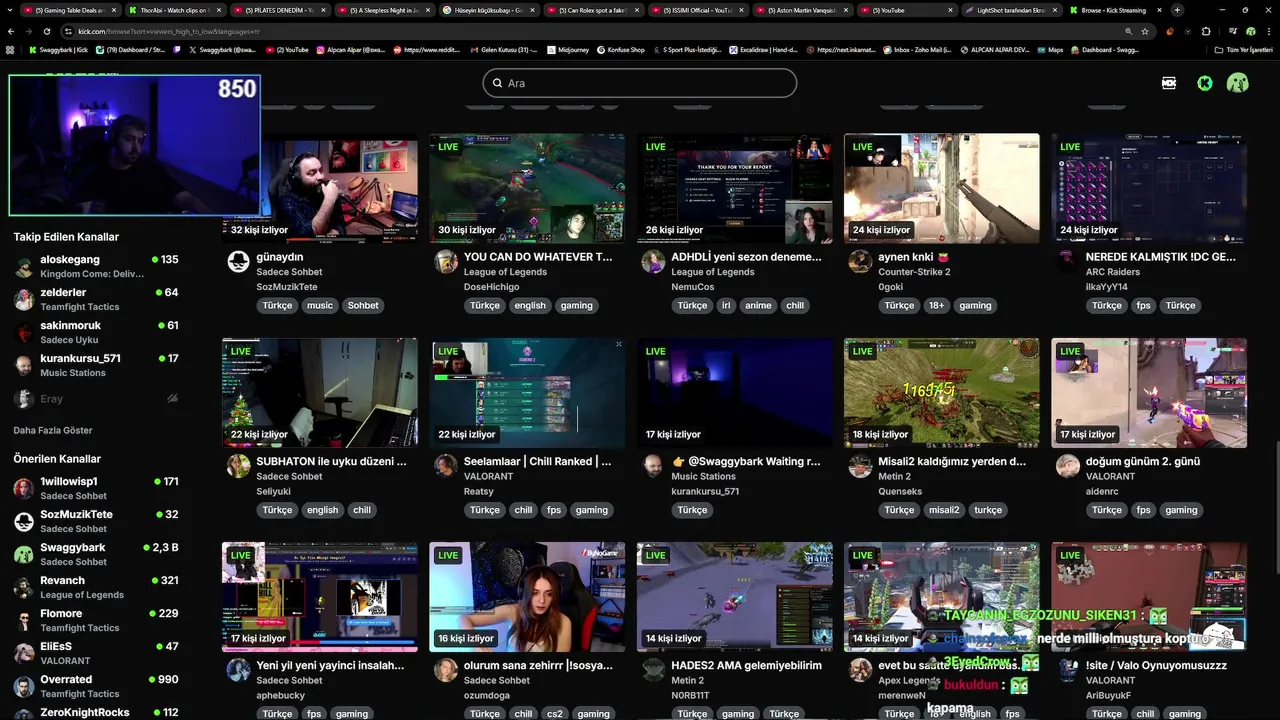
Task: Open Maps bookmark
Action: (x=1050, y=49)
